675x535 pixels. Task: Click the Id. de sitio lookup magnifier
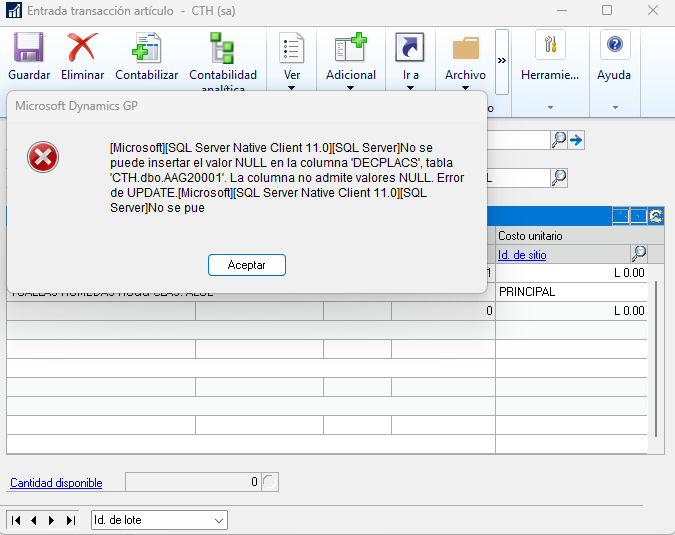(x=639, y=254)
